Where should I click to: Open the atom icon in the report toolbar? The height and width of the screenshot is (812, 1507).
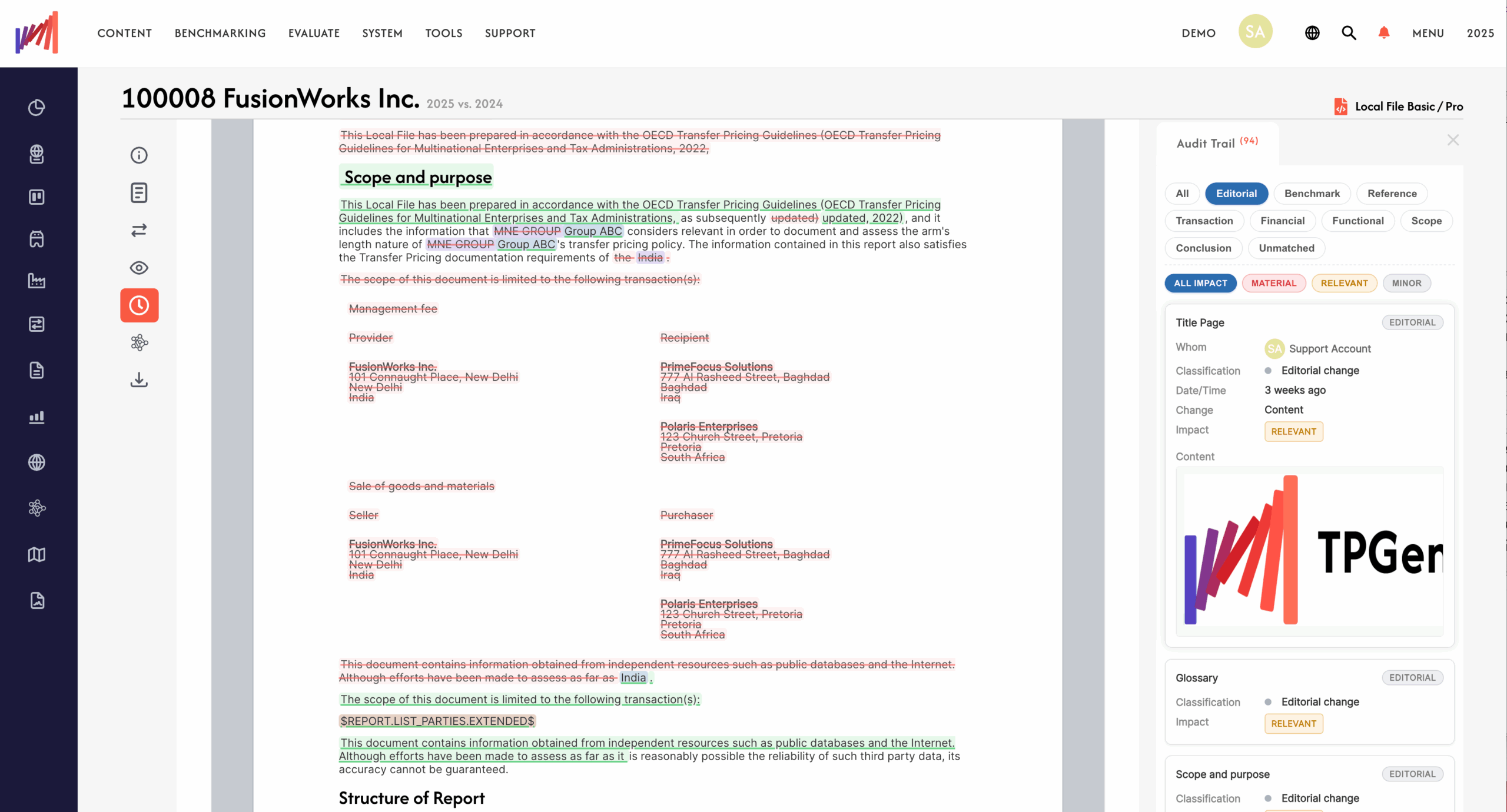pos(139,342)
